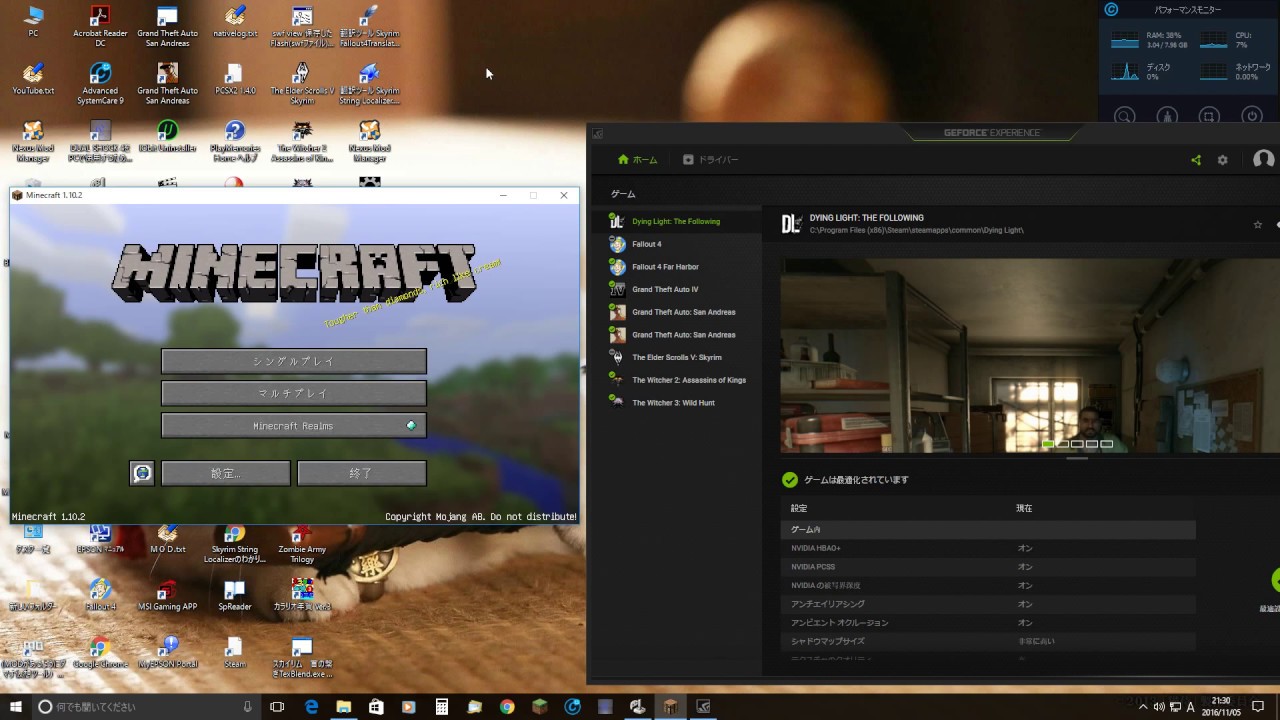Open GeForce Experience user account avatar
Image resolution: width=1280 pixels, height=720 pixels.
[x=1264, y=160]
